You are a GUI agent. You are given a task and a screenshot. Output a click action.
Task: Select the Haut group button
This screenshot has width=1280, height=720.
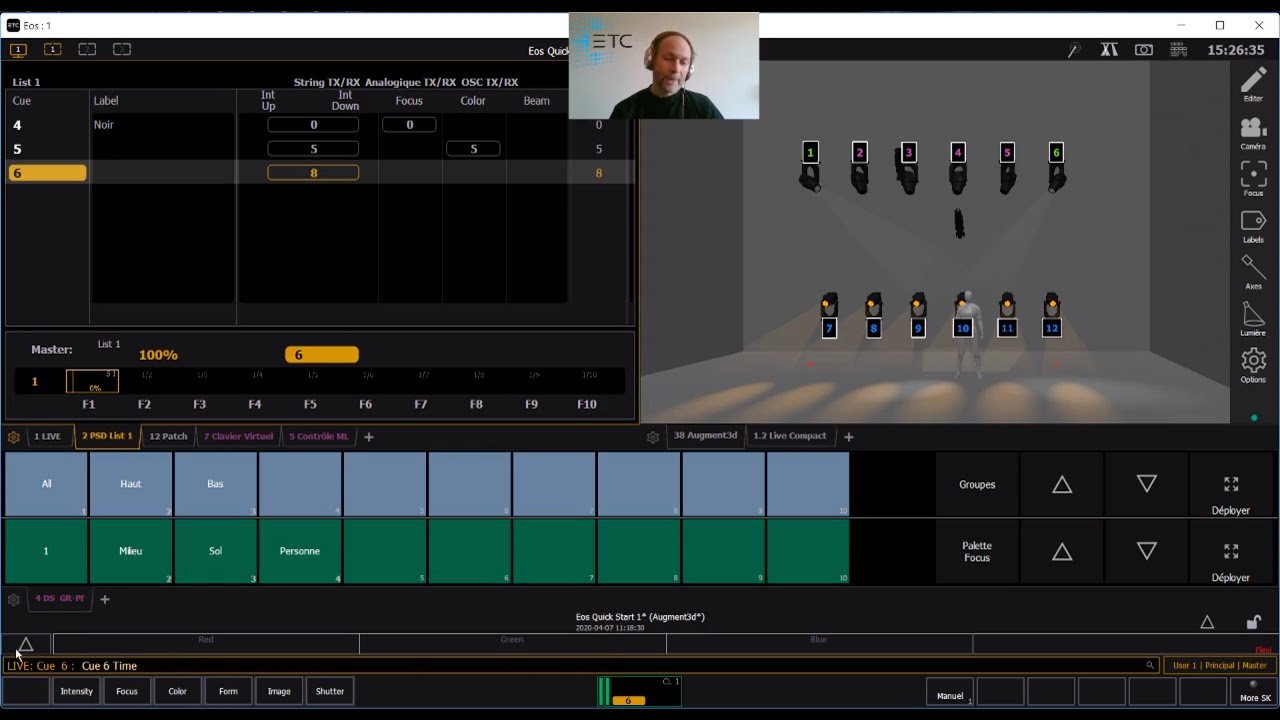(131, 484)
